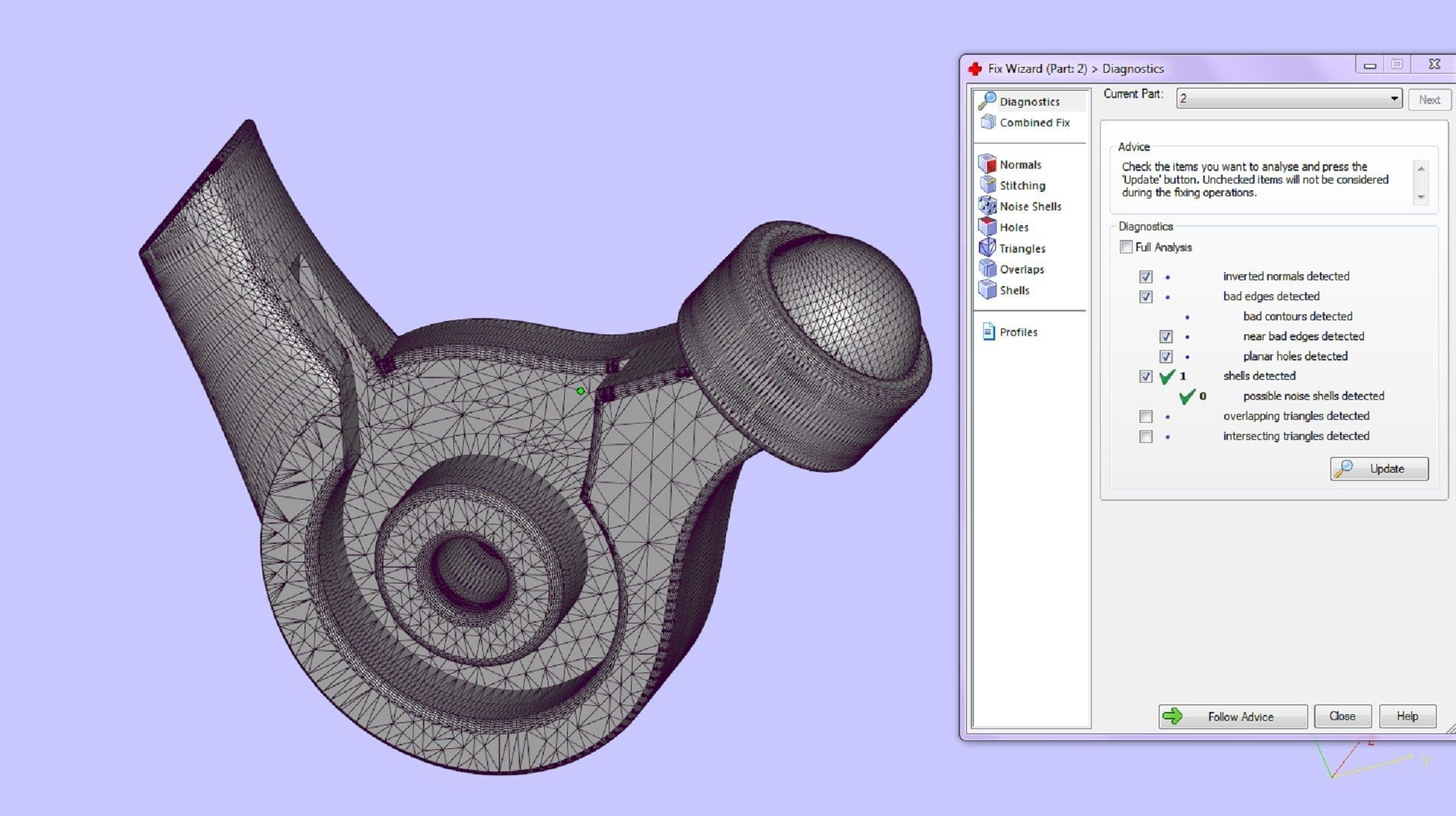The height and width of the screenshot is (816, 1456).
Task: Check intersecting triangles detected option
Action: coord(1145,436)
